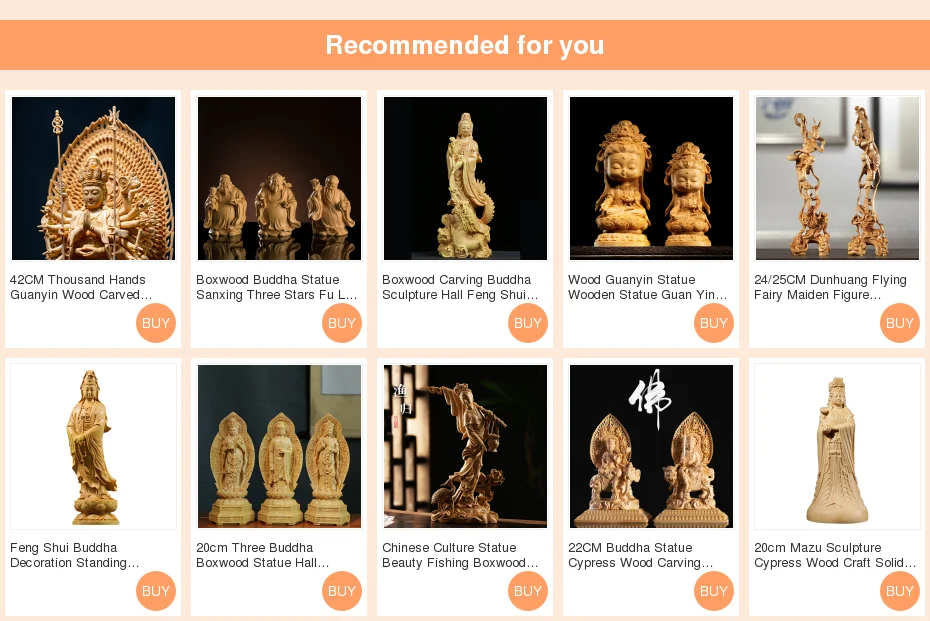Click BUY for 20cm Three Buddha Boxwood Statue

click(342, 591)
